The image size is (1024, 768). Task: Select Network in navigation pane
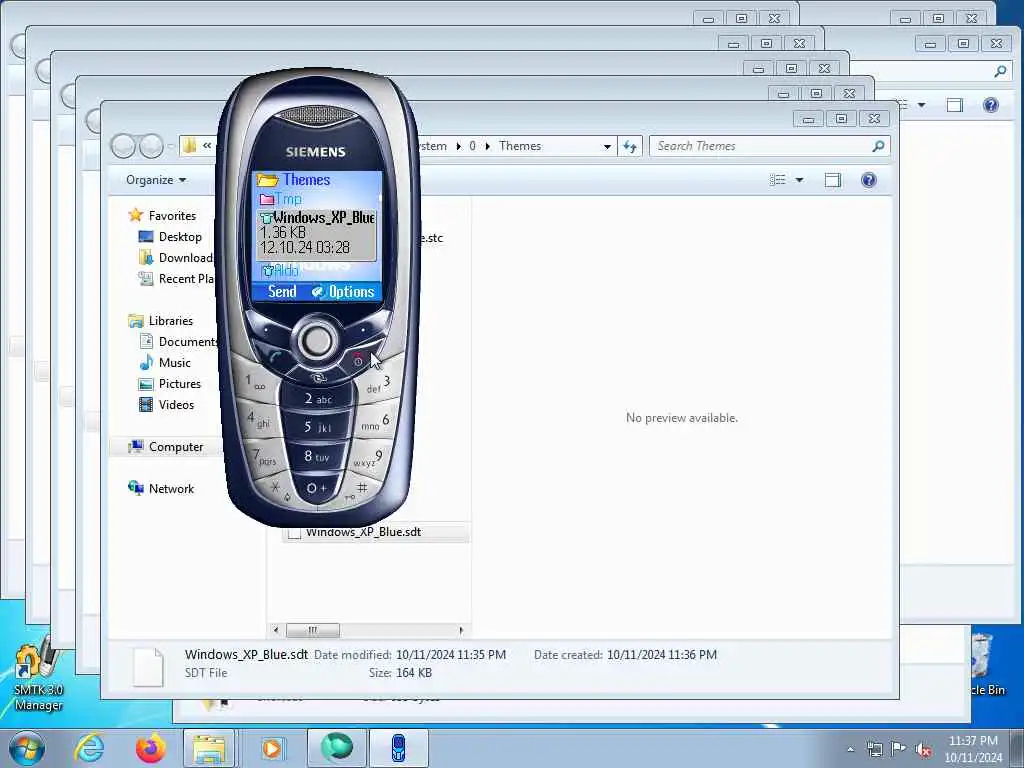tap(161, 488)
